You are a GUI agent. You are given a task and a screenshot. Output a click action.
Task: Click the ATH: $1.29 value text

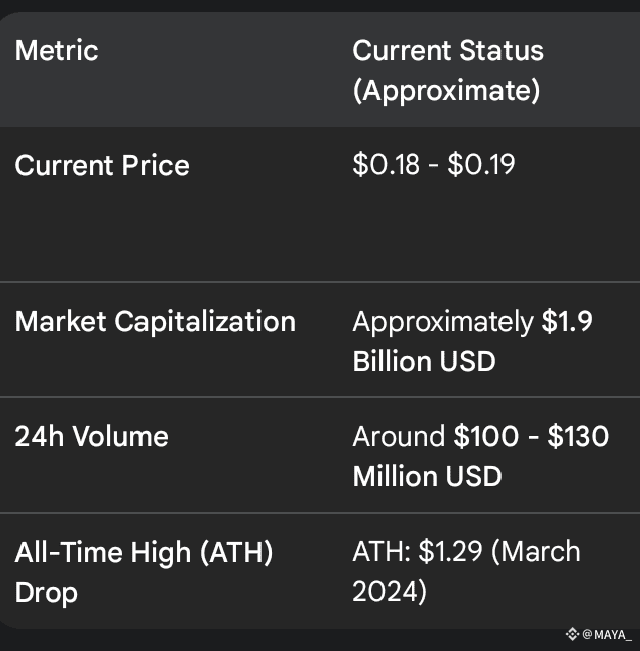coord(419,551)
